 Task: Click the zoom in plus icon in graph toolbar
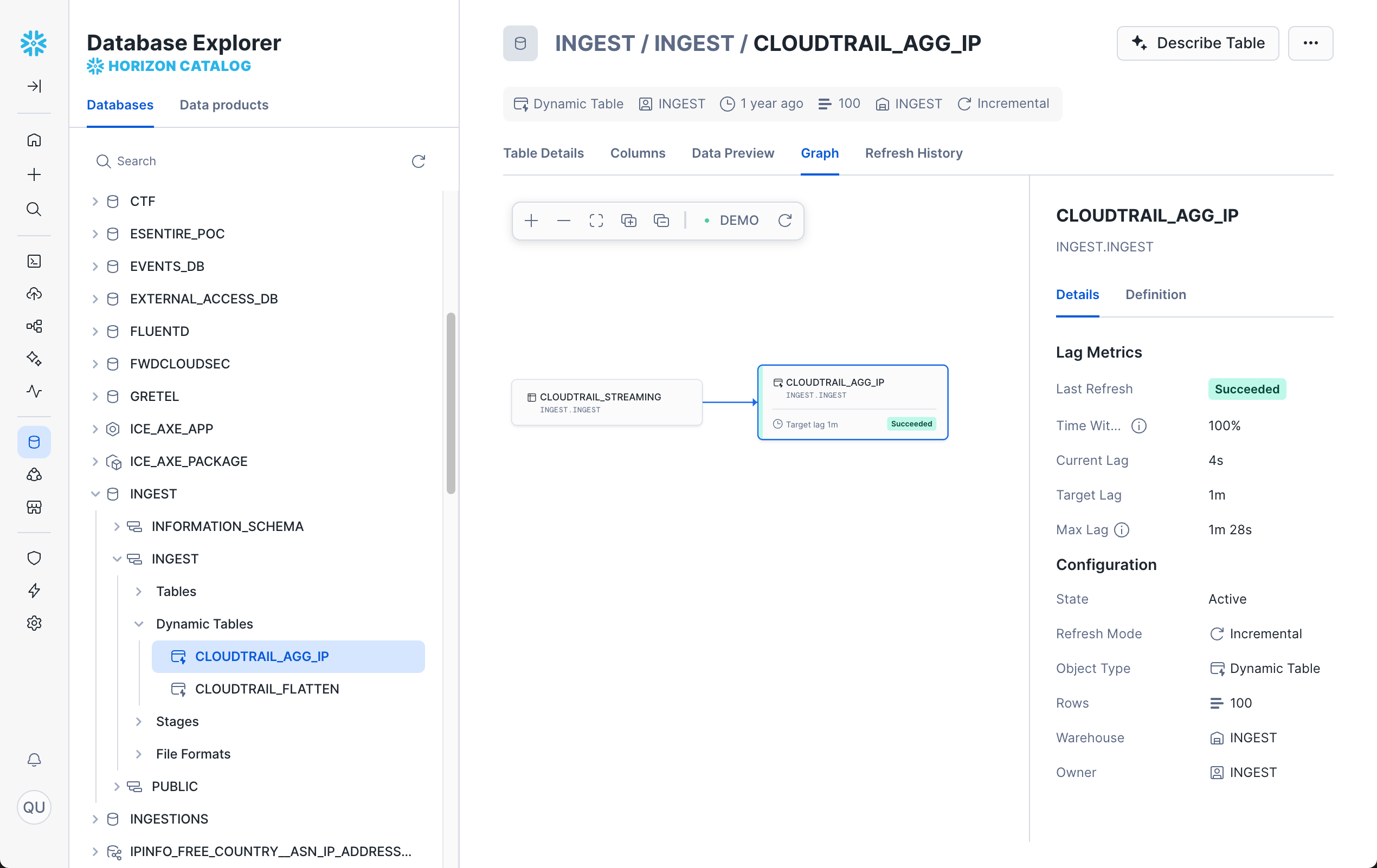point(531,221)
